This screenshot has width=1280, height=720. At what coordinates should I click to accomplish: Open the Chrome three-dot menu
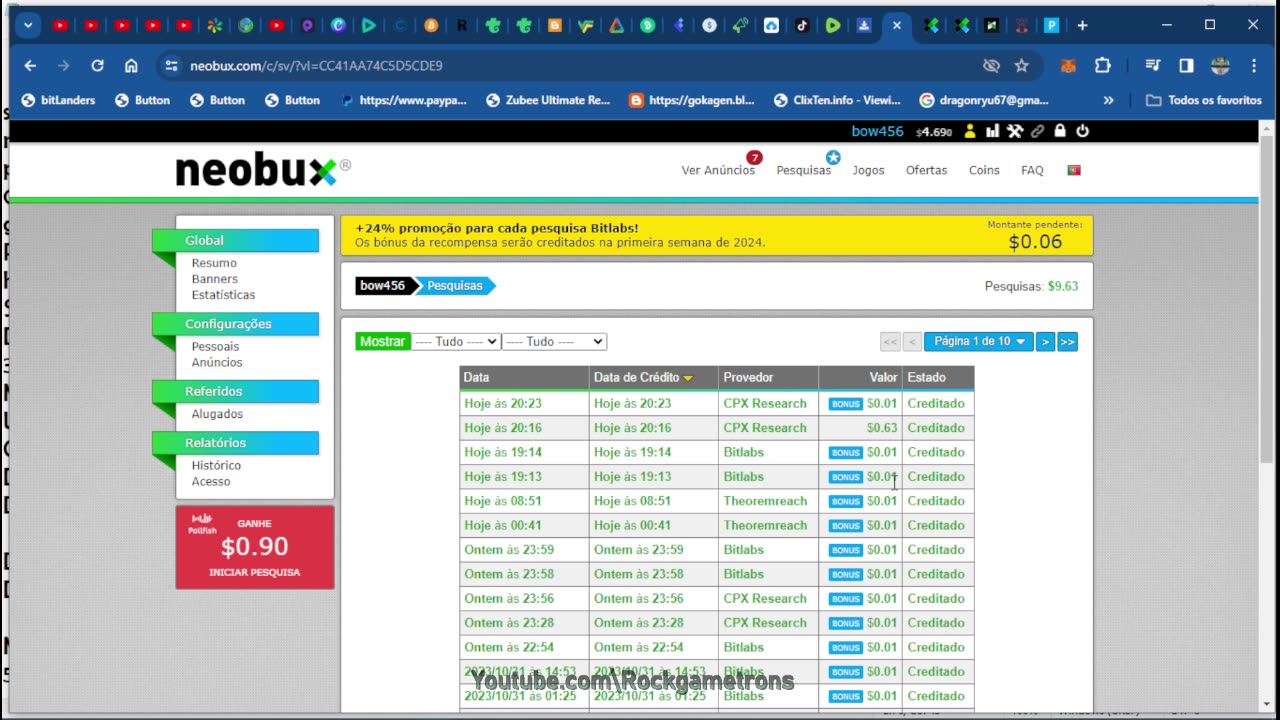click(x=1254, y=66)
